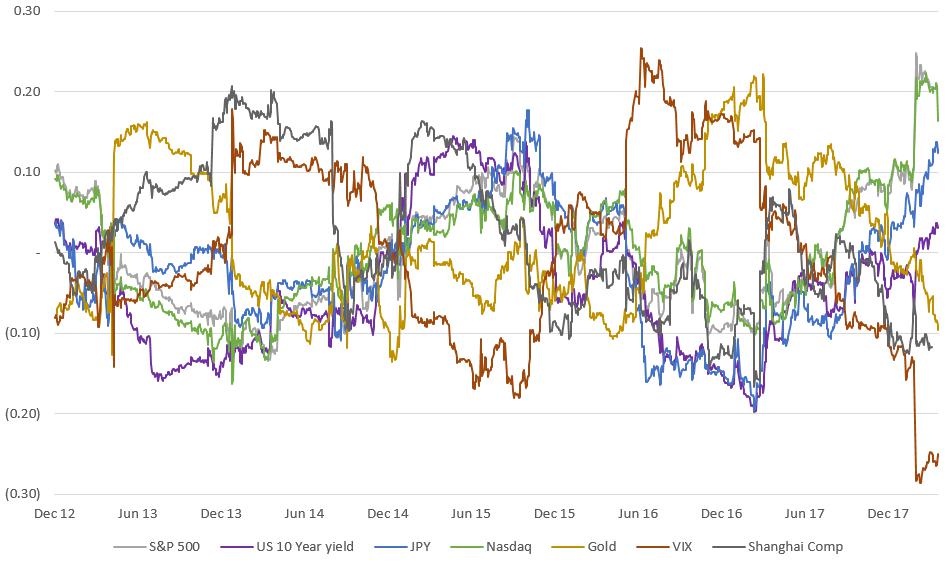Select the S&P 500 legend entry
Viewport: 950px width, 566px height.
(x=156, y=547)
